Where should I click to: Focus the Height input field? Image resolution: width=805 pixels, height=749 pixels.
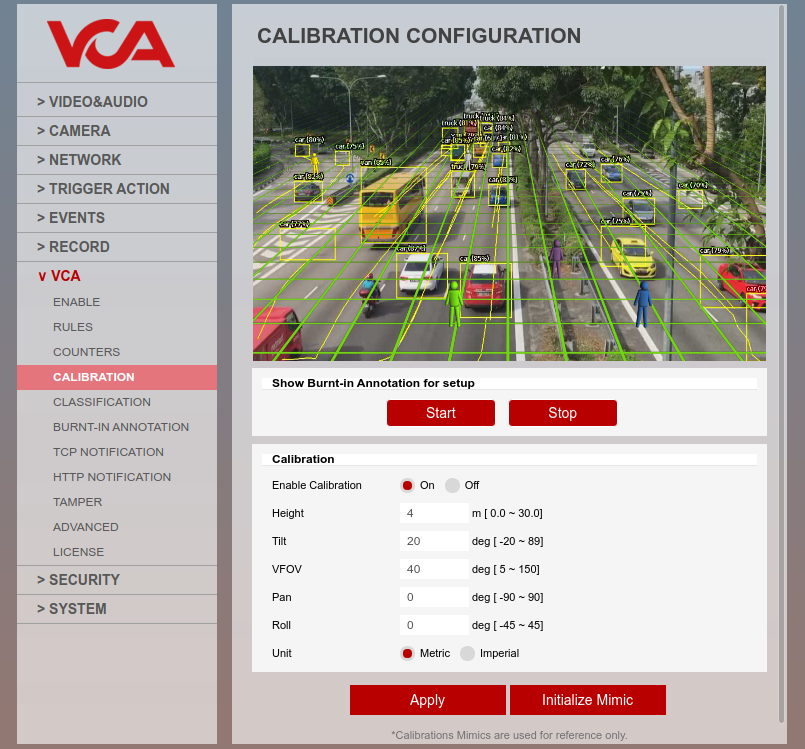click(434, 513)
